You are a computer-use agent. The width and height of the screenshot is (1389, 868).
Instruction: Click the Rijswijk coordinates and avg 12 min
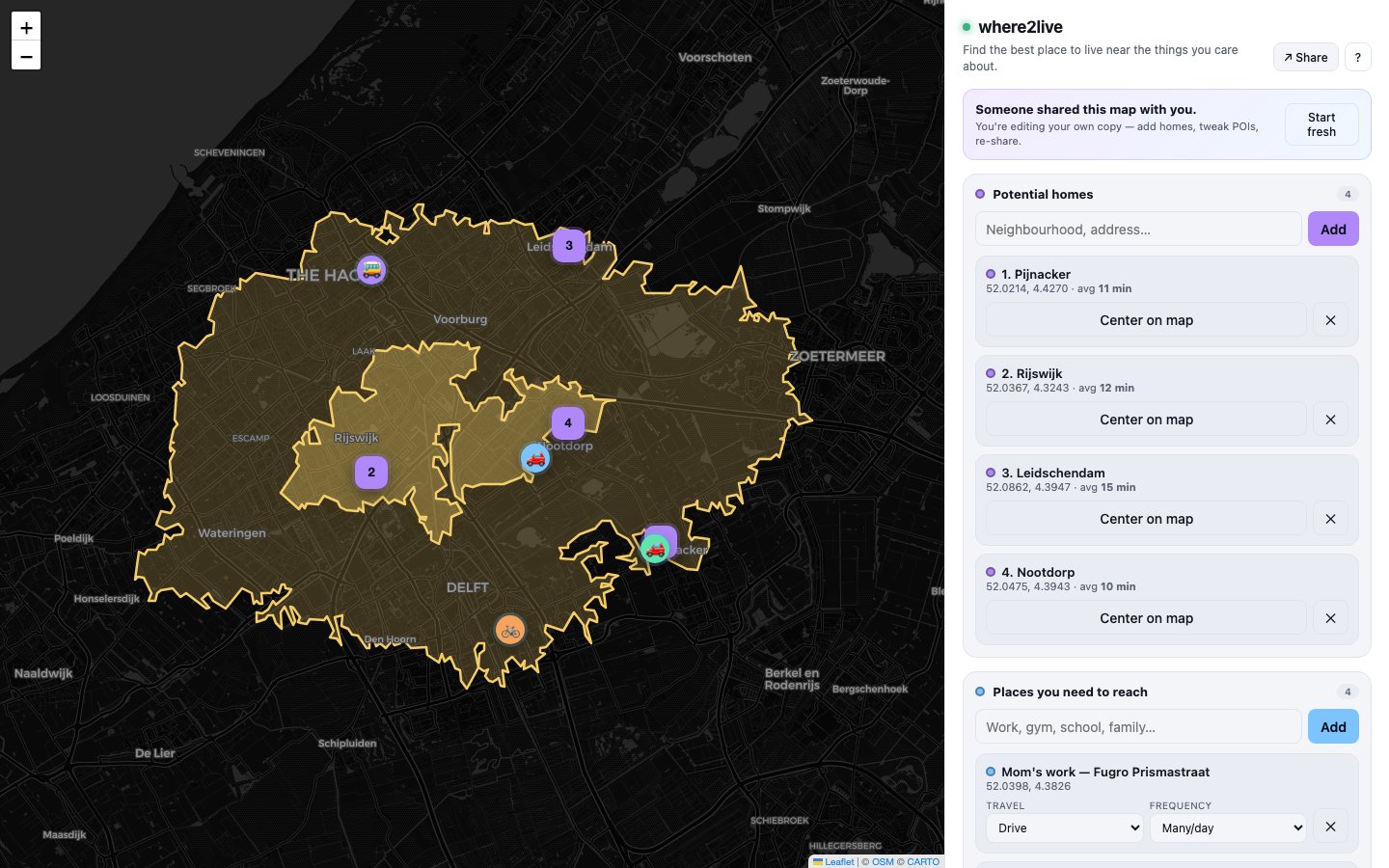pyautogui.click(x=1060, y=388)
